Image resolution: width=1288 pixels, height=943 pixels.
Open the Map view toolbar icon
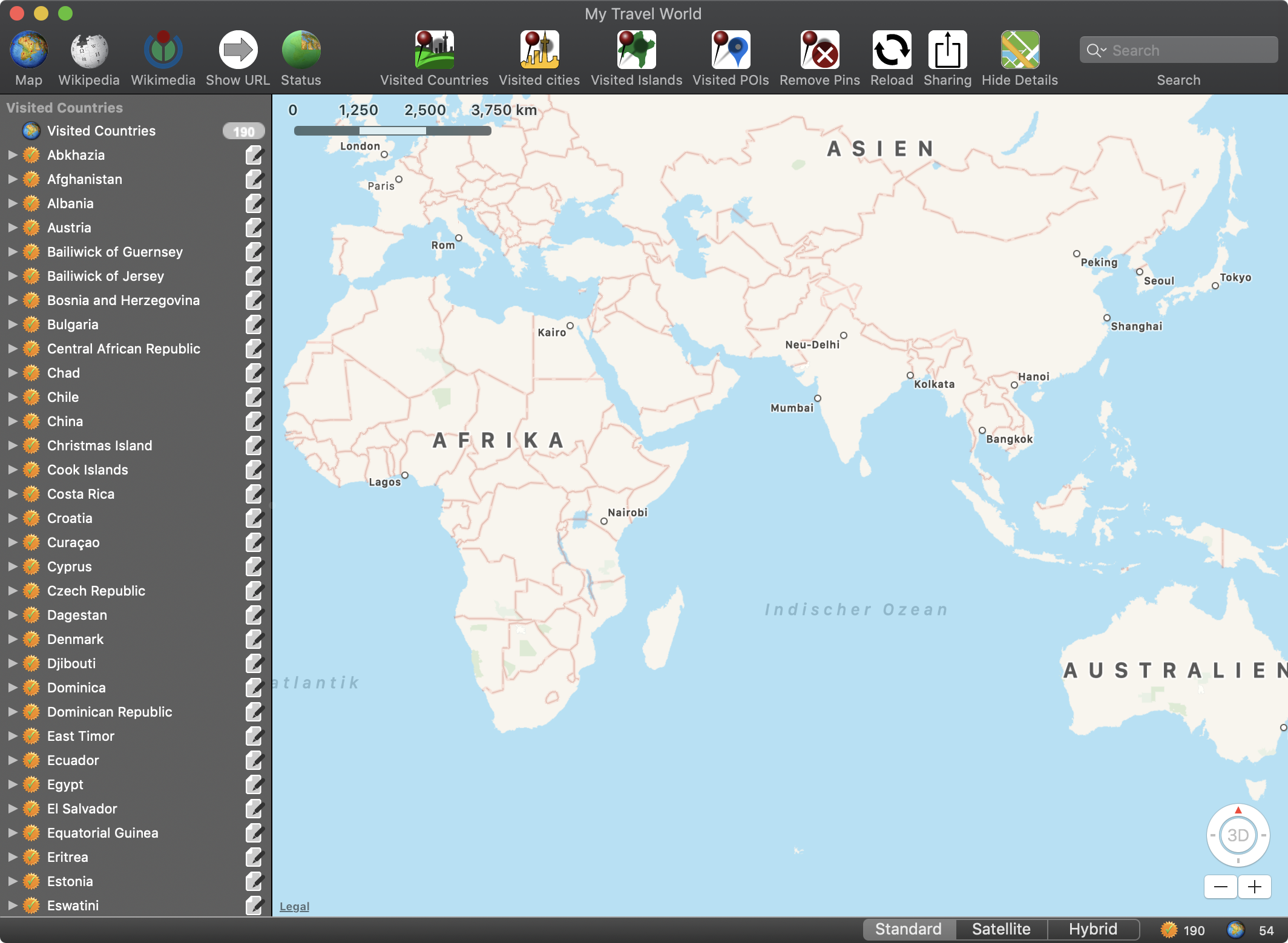tap(28, 50)
